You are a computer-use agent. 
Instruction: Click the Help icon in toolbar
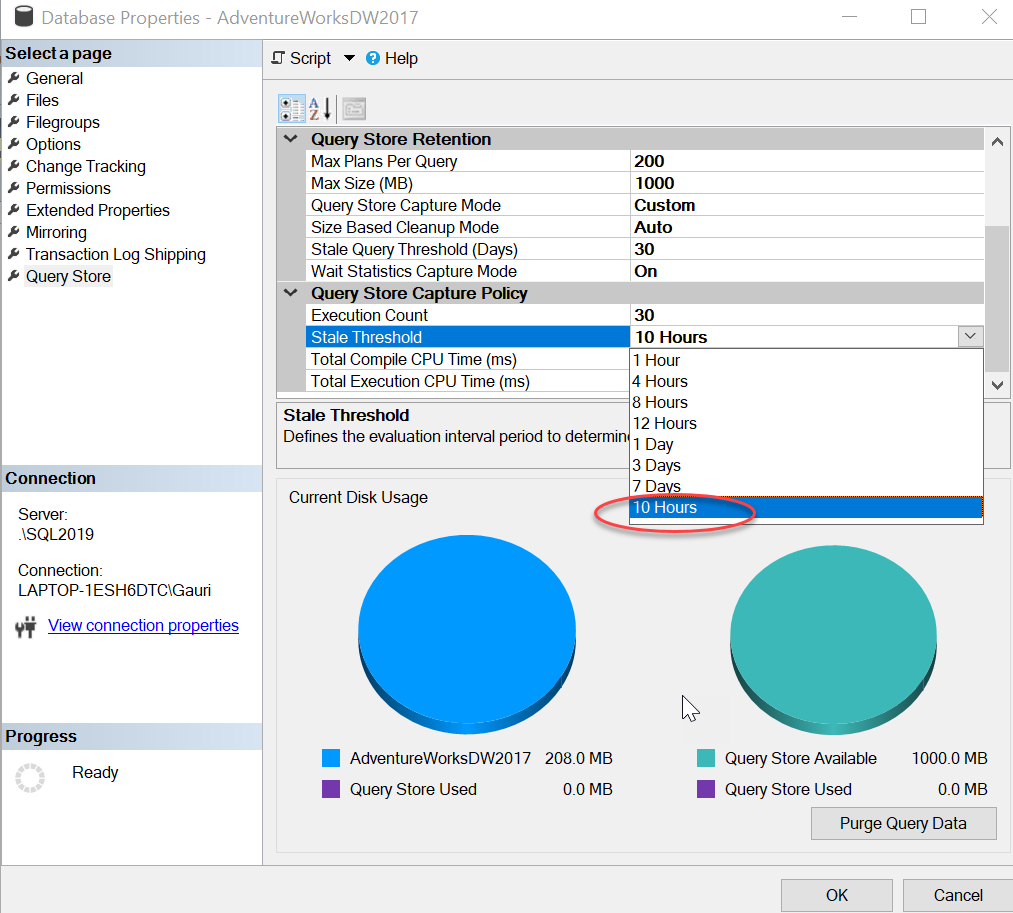pos(373,59)
